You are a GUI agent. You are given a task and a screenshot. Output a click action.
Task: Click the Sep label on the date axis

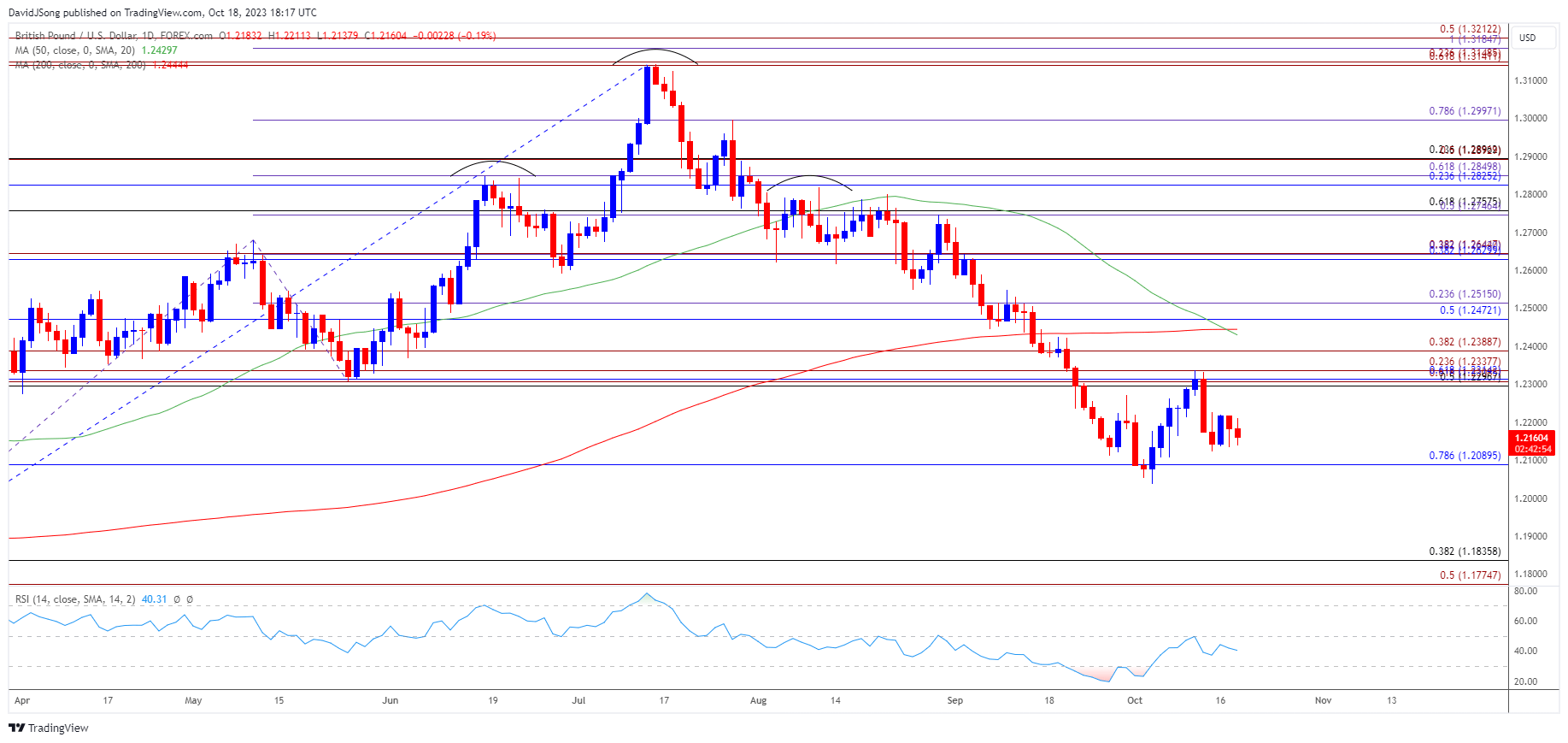tap(955, 700)
